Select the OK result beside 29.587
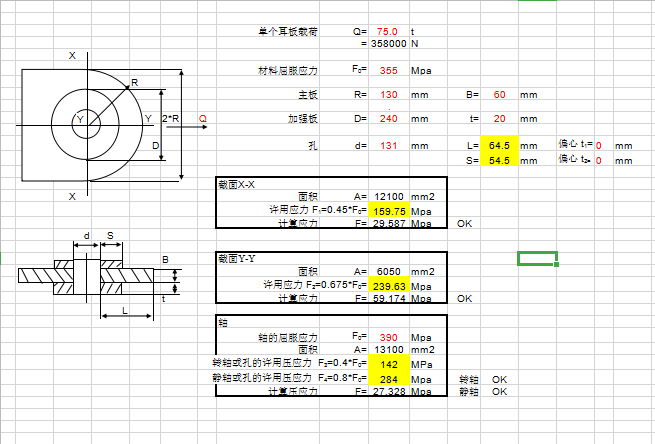Viewport: 655px width, 444px height. point(464,223)
